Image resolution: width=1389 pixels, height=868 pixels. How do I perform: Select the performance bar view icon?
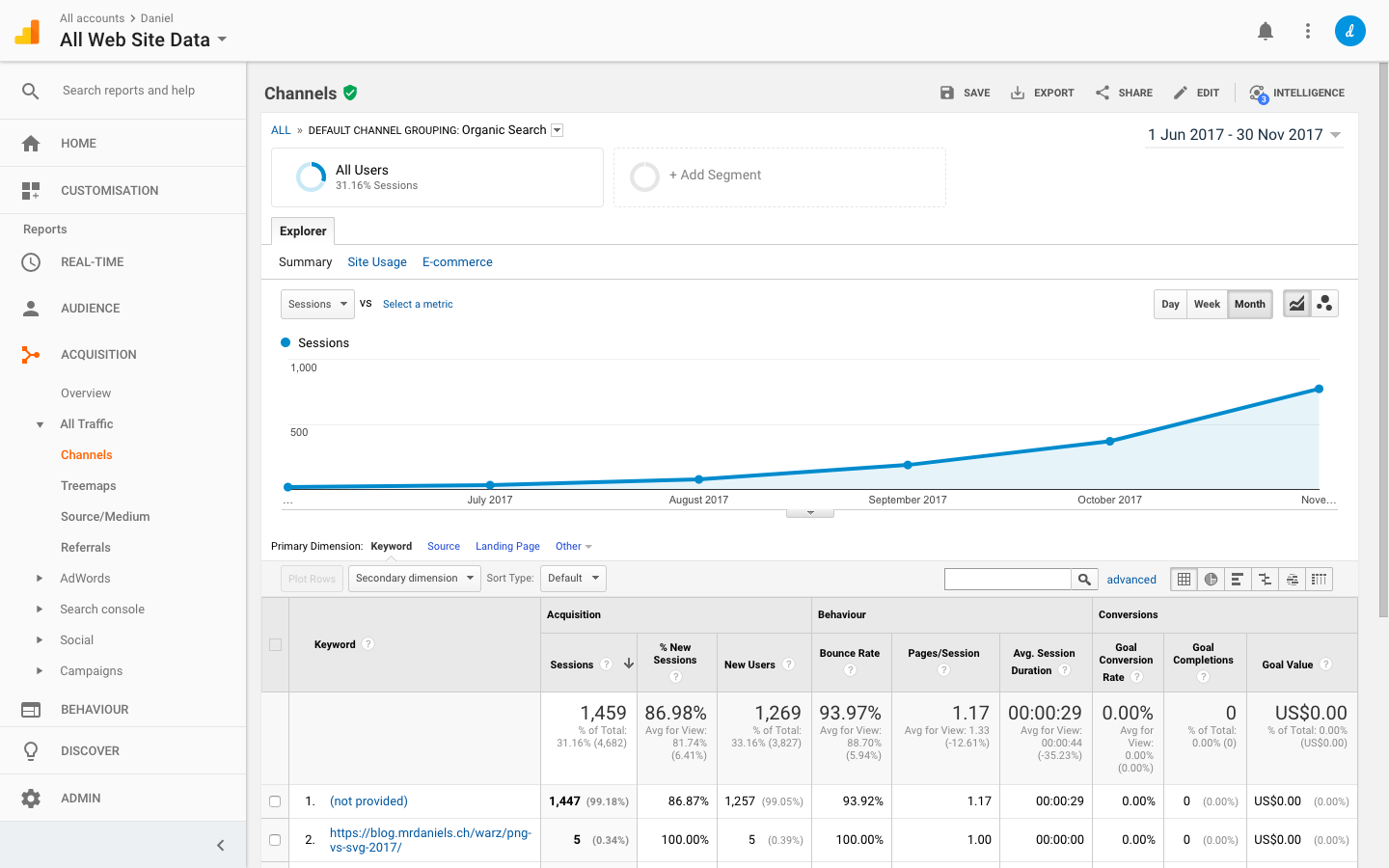(1238, 579)
